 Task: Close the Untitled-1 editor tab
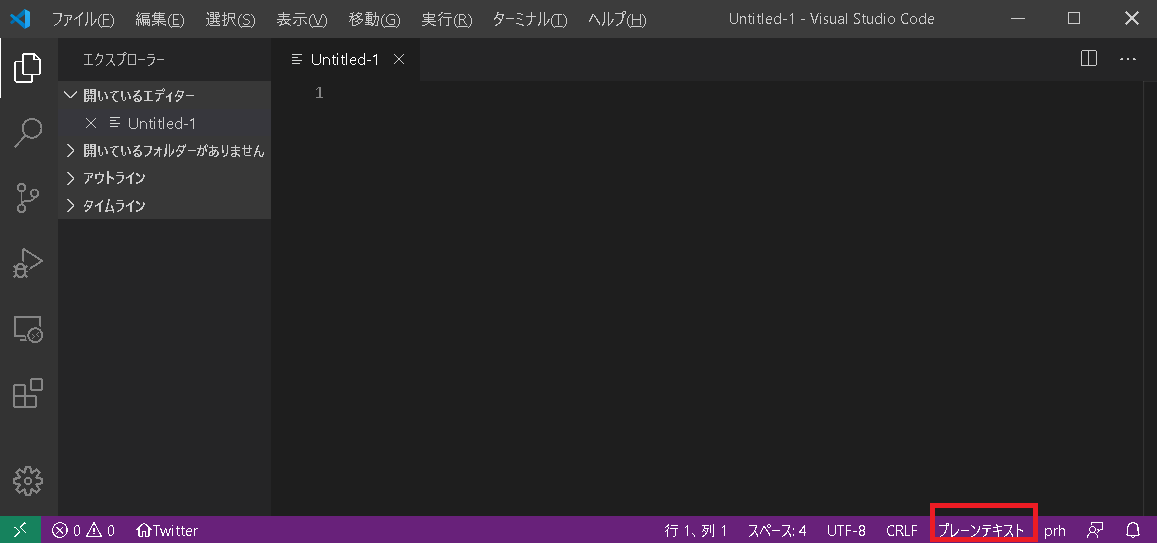click(398, 60)
